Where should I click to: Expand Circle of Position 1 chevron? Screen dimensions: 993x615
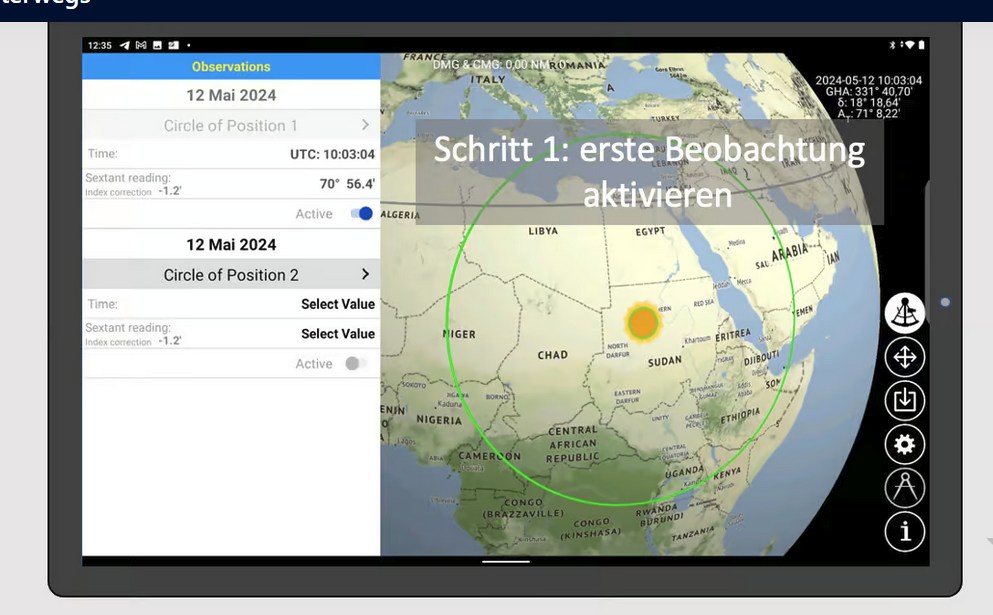coord(365,125)
